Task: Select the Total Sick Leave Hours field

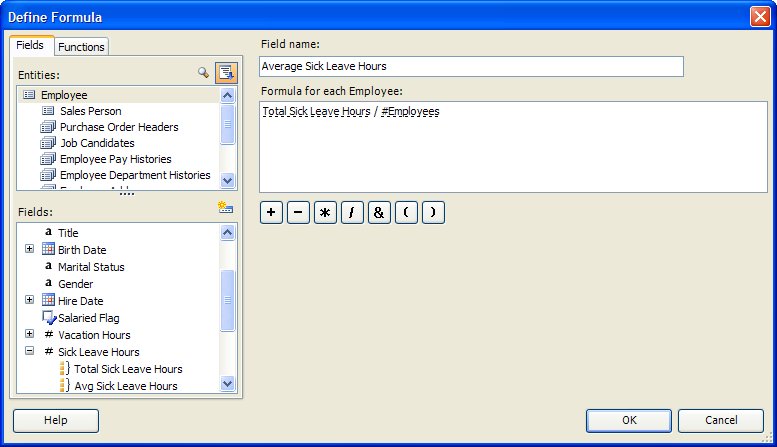Action: pyautogui.click(x=128, y=369)
